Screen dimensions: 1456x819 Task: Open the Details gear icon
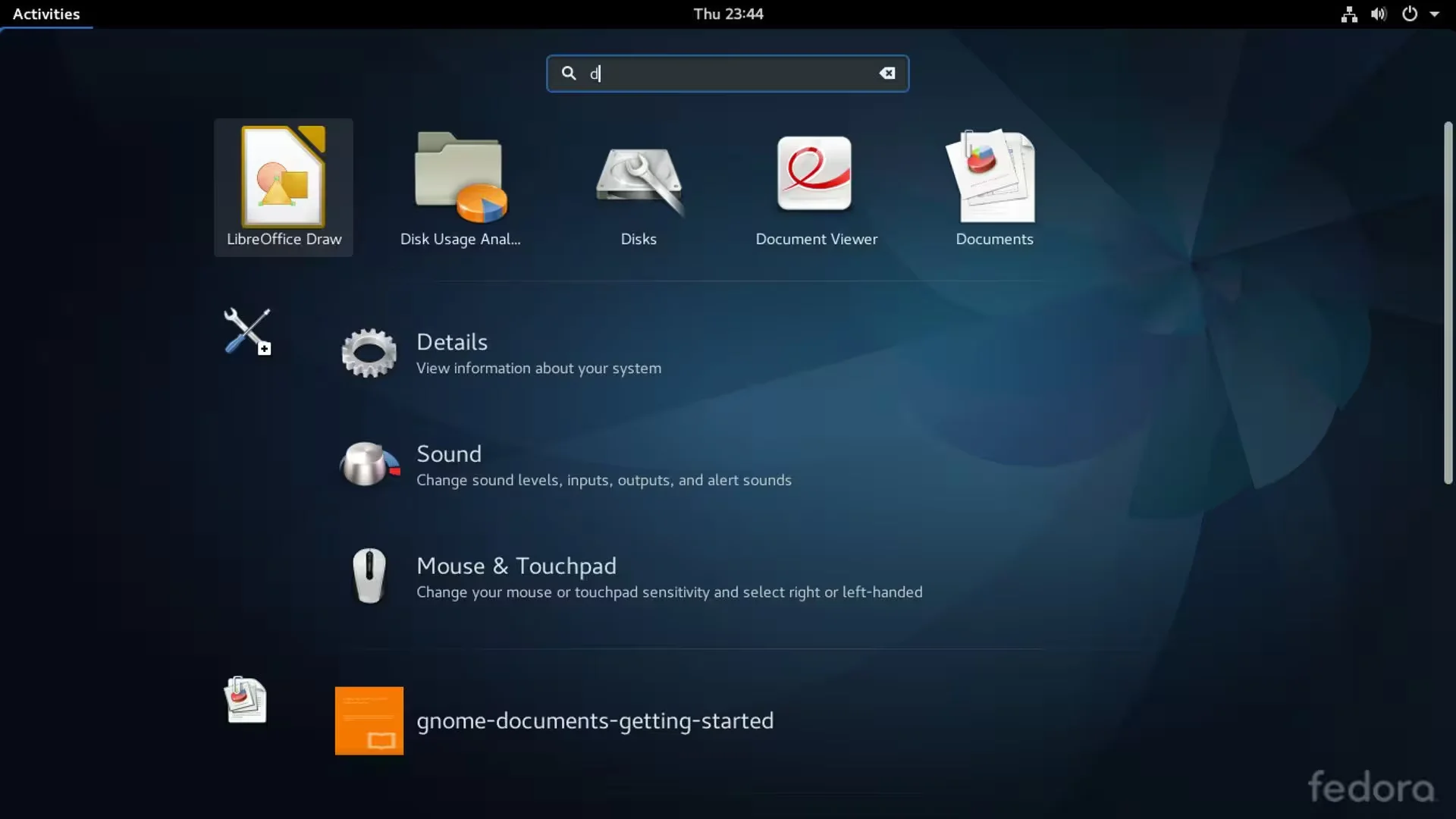coord(369,353)
